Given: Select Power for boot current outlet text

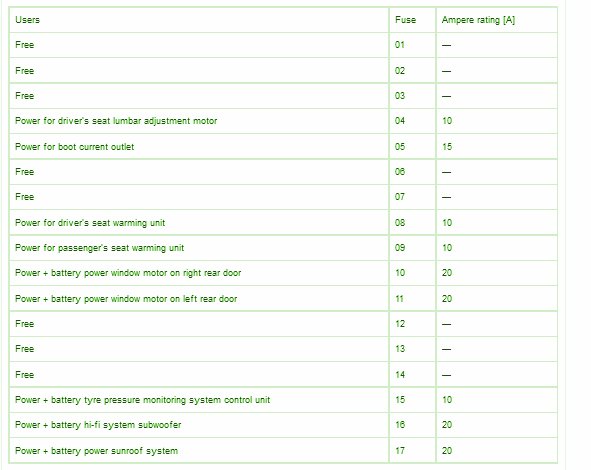Looking at the screenshot, I should 74,147.
